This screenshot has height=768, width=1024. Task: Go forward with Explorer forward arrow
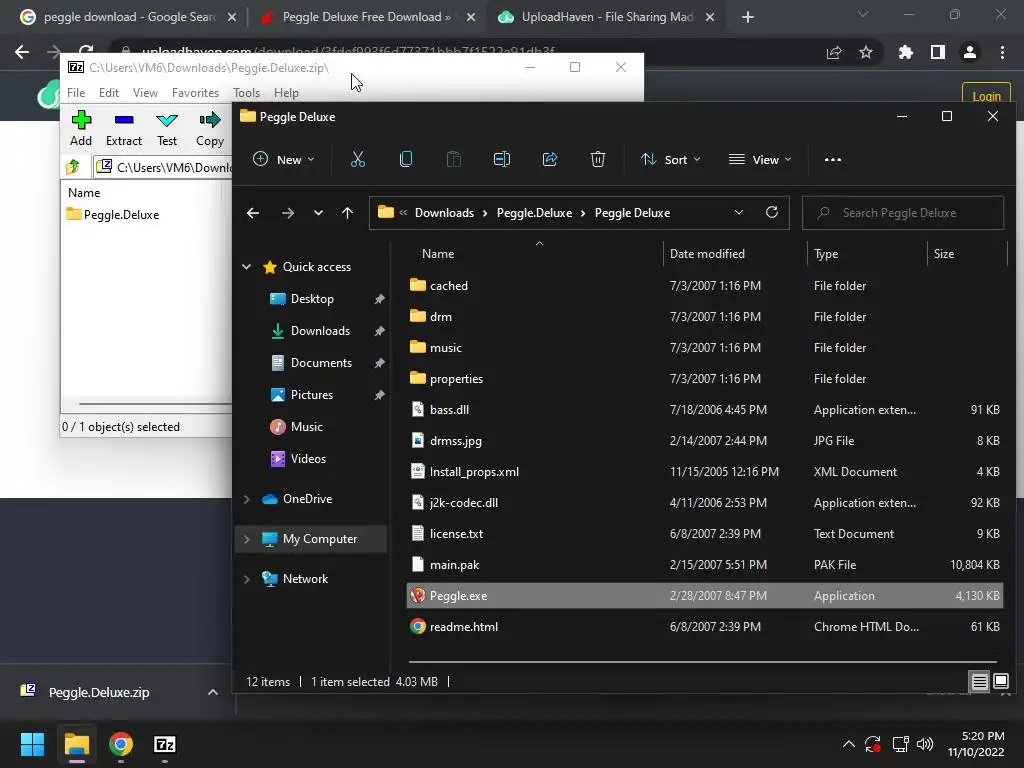coord(287,213)
